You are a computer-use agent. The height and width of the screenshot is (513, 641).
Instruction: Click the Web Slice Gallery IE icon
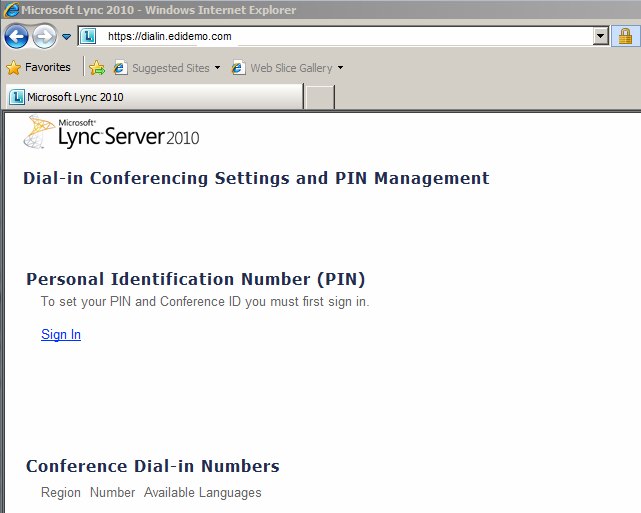(238, 67)
